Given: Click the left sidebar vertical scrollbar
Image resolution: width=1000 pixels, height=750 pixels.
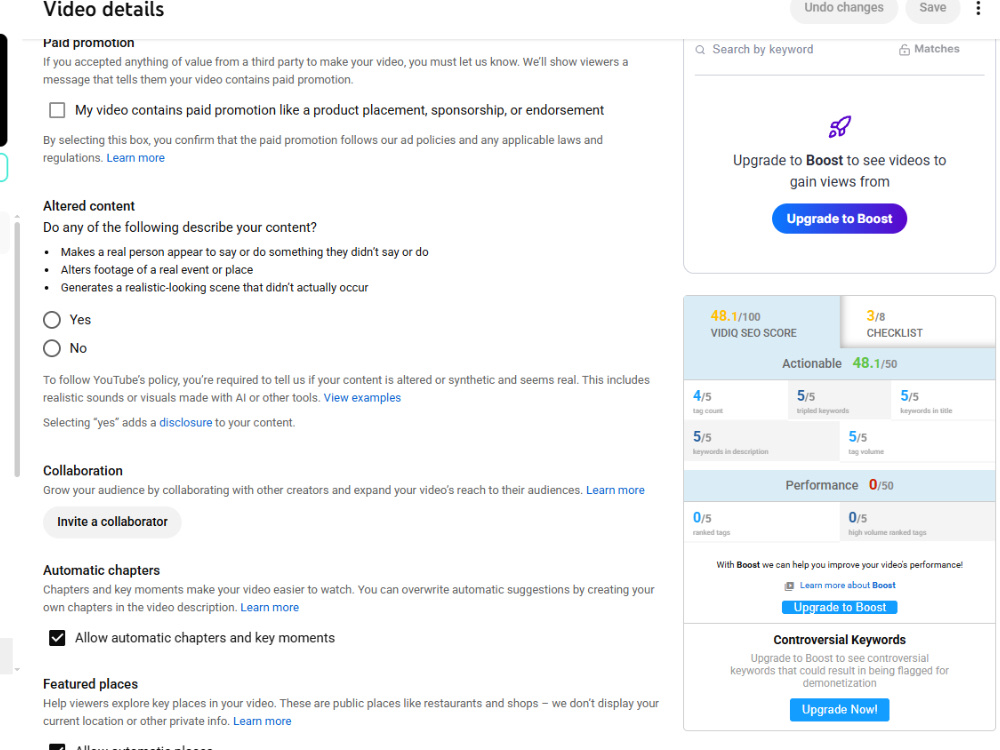Looking at the screenshot, I should [17, 348].
